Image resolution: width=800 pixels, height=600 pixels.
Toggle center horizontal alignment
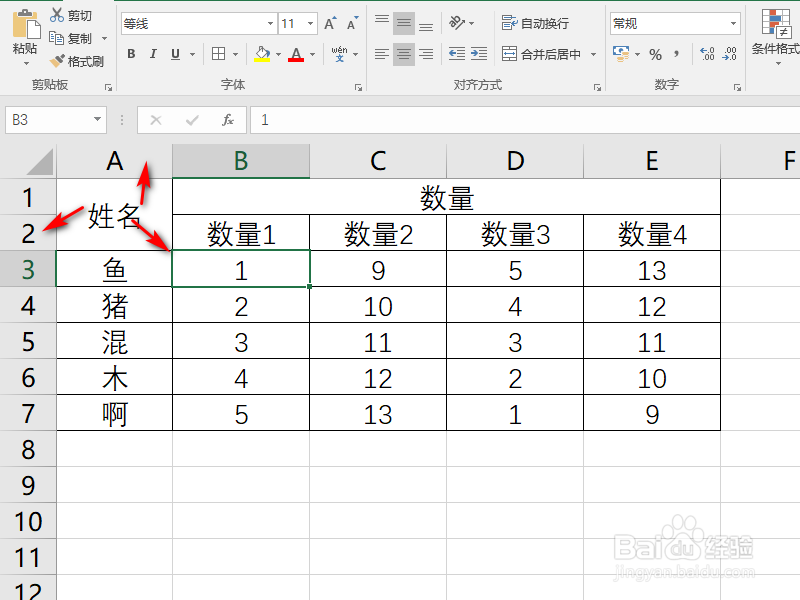[x=404, y=54]
